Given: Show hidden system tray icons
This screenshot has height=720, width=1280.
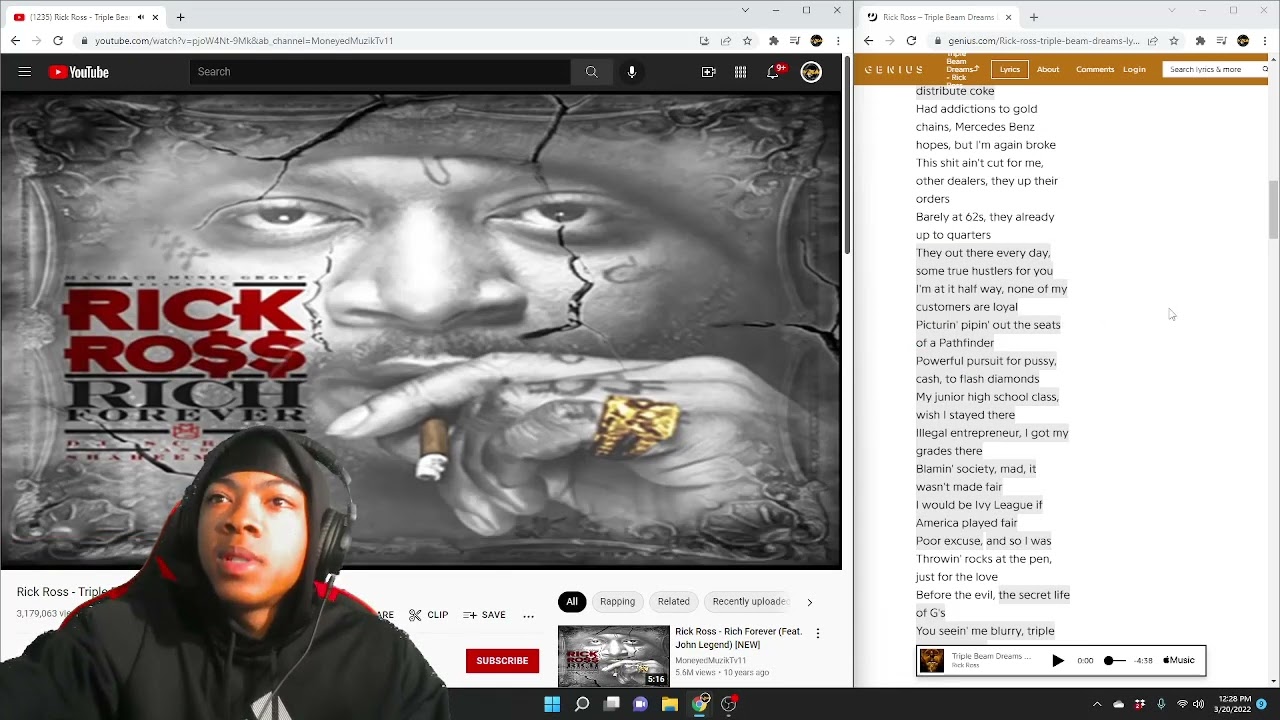Looking at the screenshot, I should pos(1097,704).
